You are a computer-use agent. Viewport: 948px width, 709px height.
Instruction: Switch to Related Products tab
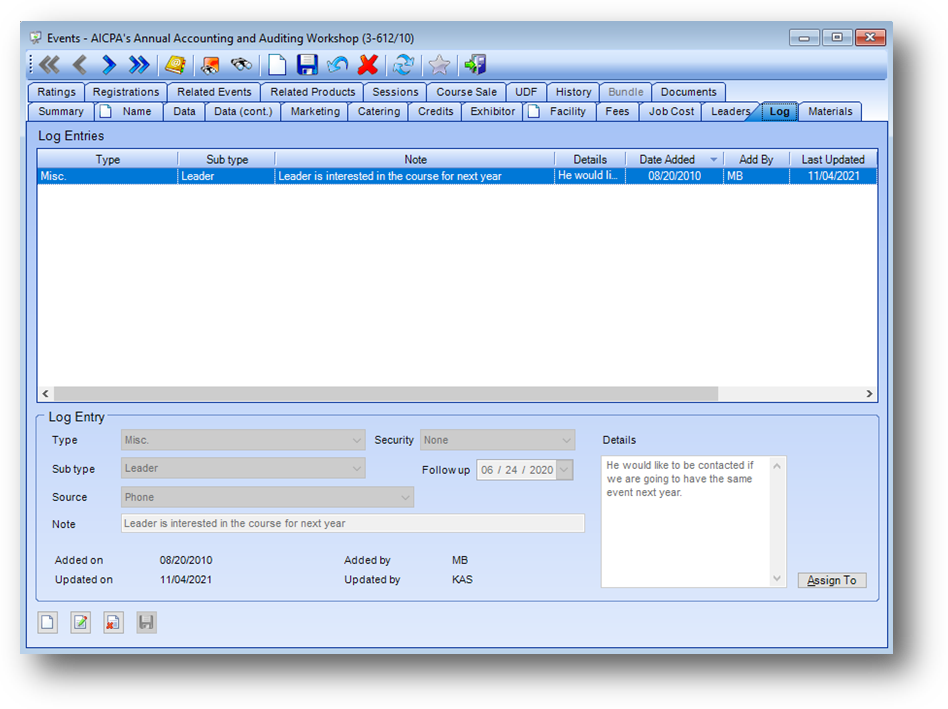[x=313, y=92]
